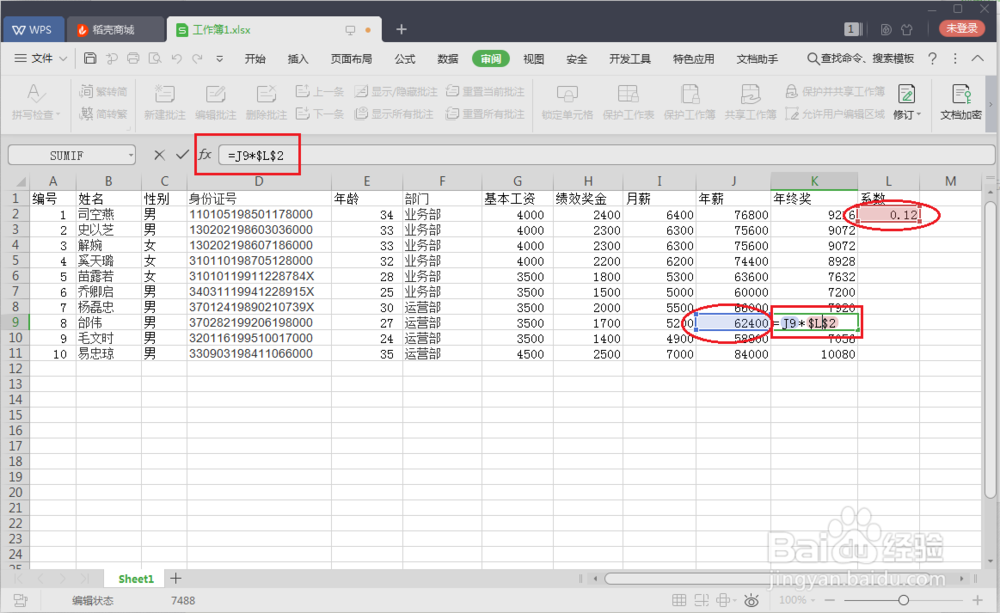
Task: Select the Sheet1 tab at the bottom
Action: coord(134,578)
